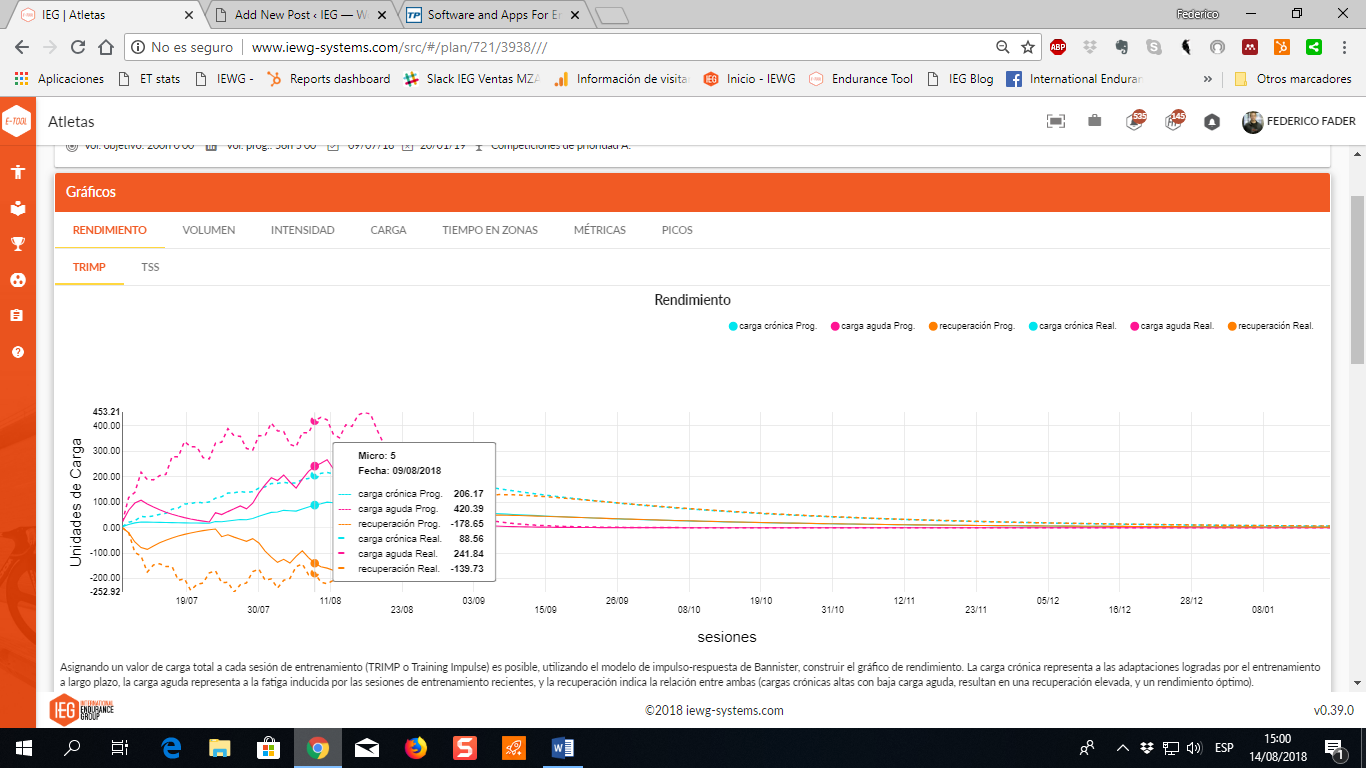1366x768 pixels.
Task: Open notifications badge showing 535
Action: tap(1136, 120)
